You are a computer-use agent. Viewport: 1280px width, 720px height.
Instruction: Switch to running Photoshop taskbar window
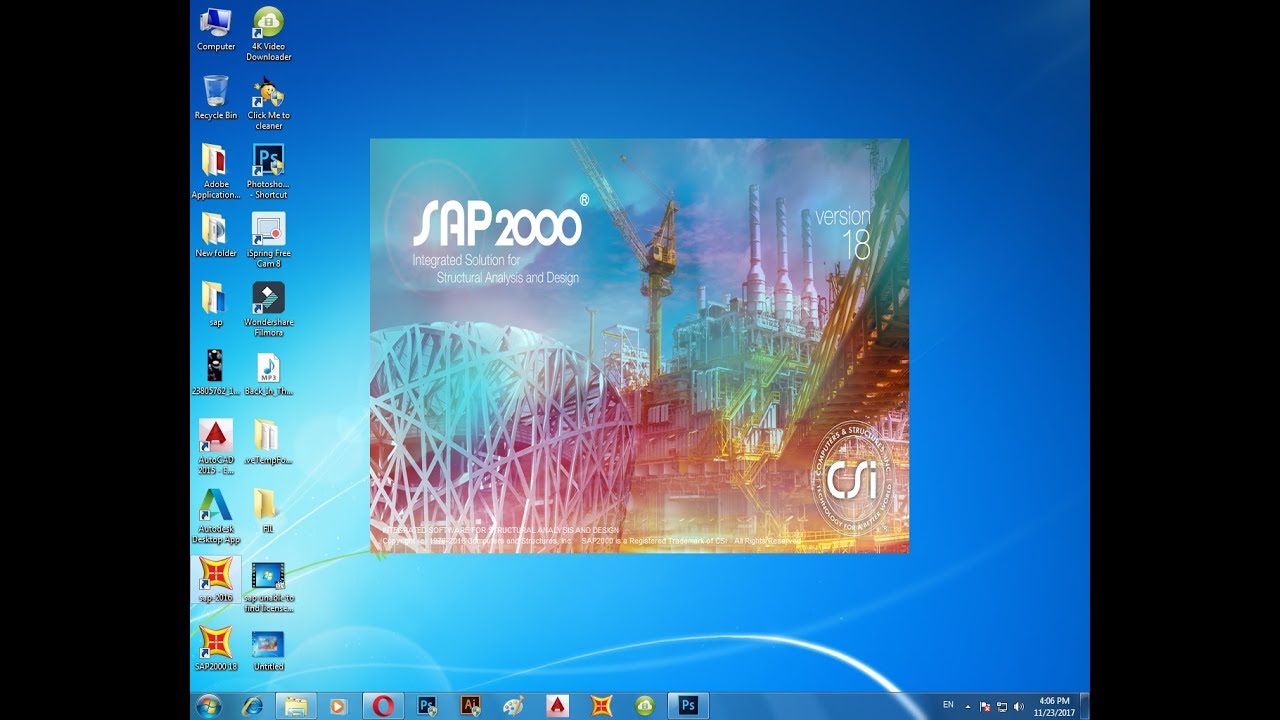point(688,705)
